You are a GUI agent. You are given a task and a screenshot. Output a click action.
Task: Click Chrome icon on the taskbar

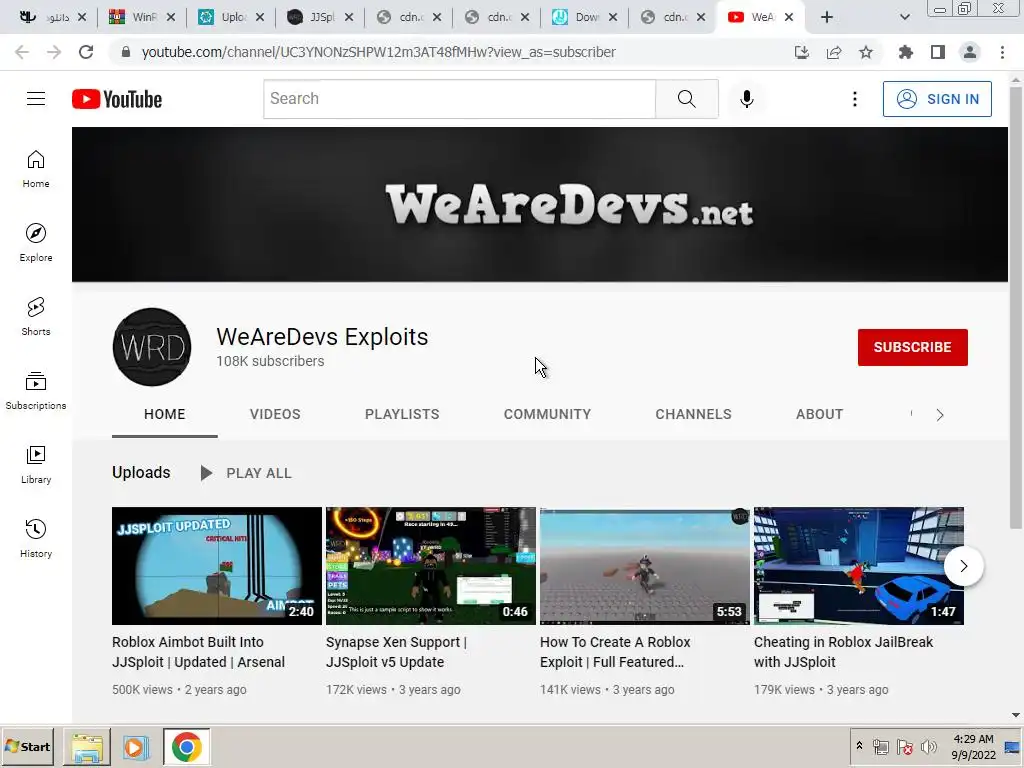[187, 747]
